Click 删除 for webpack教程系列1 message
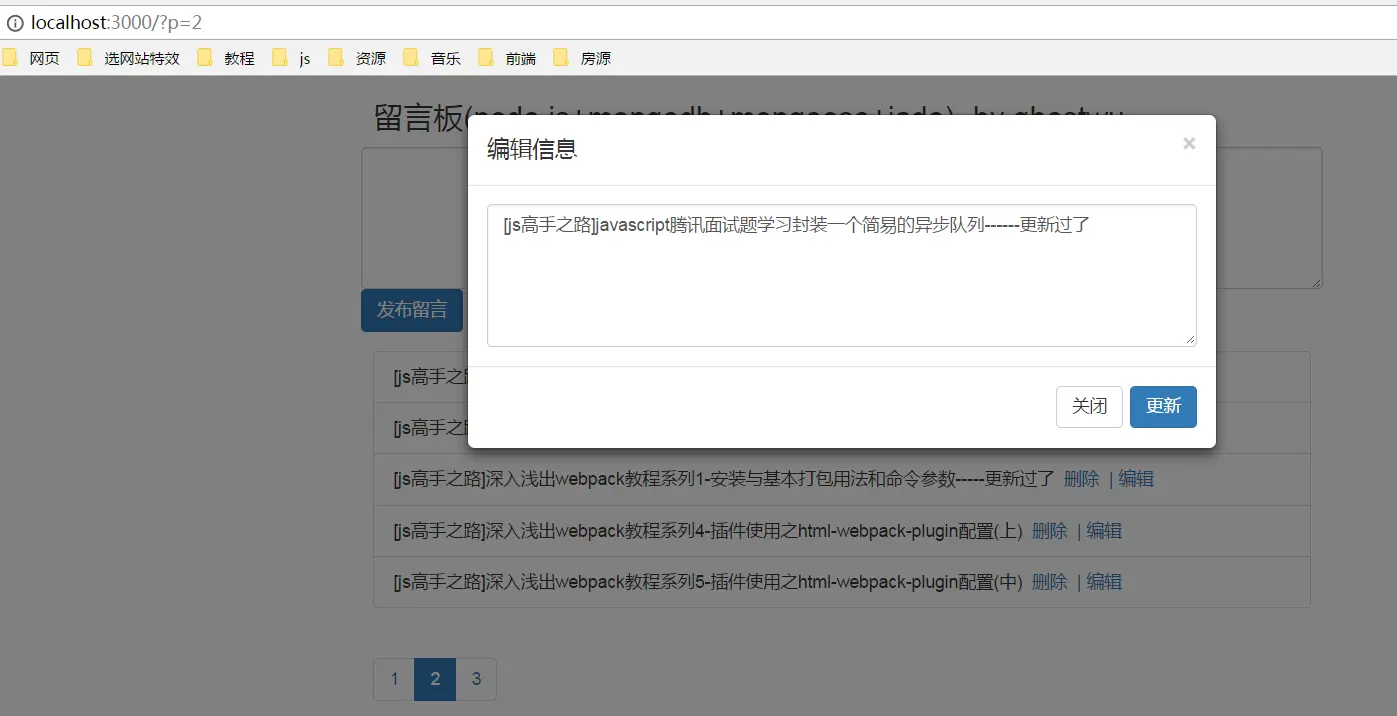Viewport: 1397px width, 716px height. tap(1082, 479)
